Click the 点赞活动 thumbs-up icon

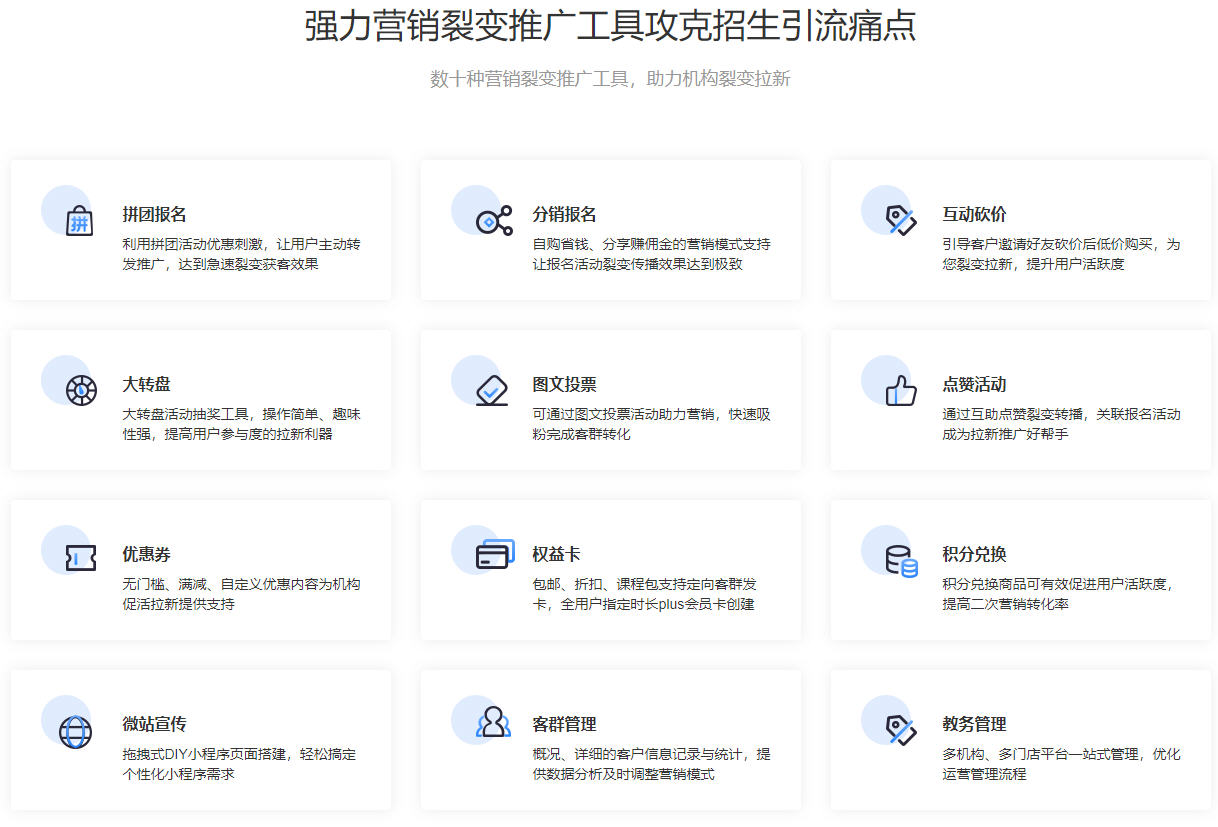pyautogui.click(x=900, y=390)
